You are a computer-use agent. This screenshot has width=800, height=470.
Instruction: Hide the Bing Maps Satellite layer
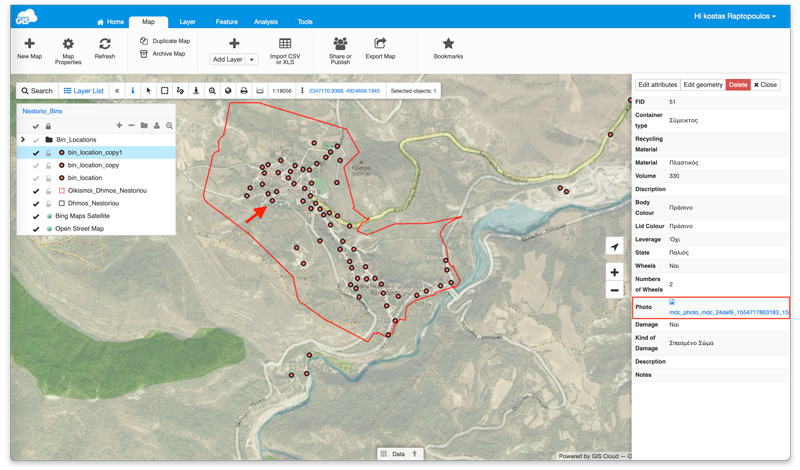pos(36,216)
